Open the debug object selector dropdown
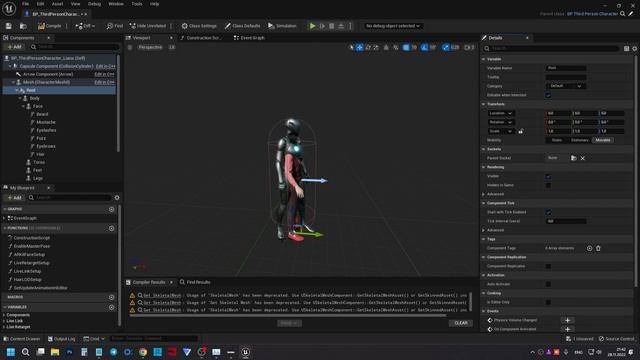The height and width of the screenshot is (360, 640). point(392,26)
